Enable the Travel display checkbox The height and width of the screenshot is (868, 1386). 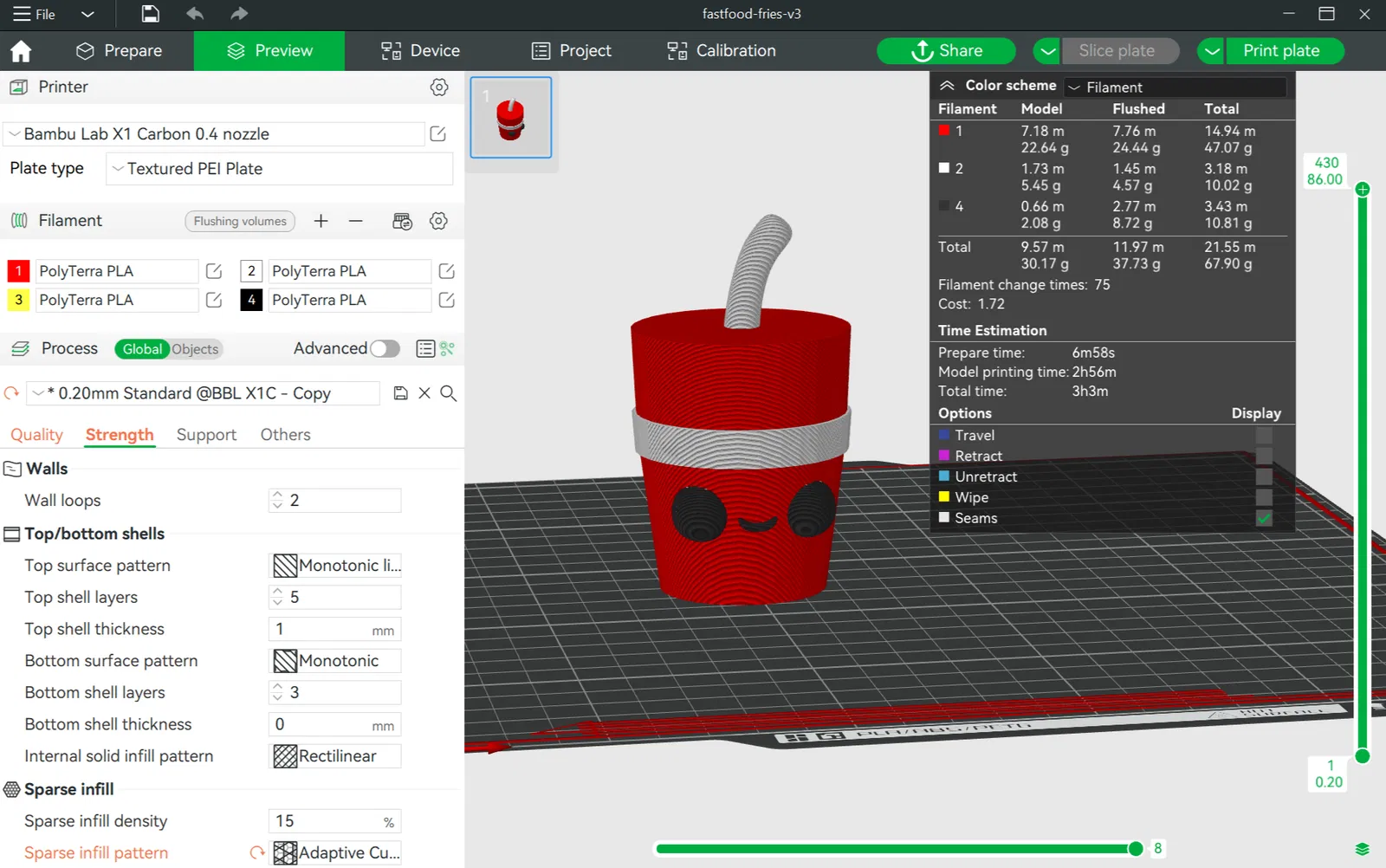point(1264,436)
